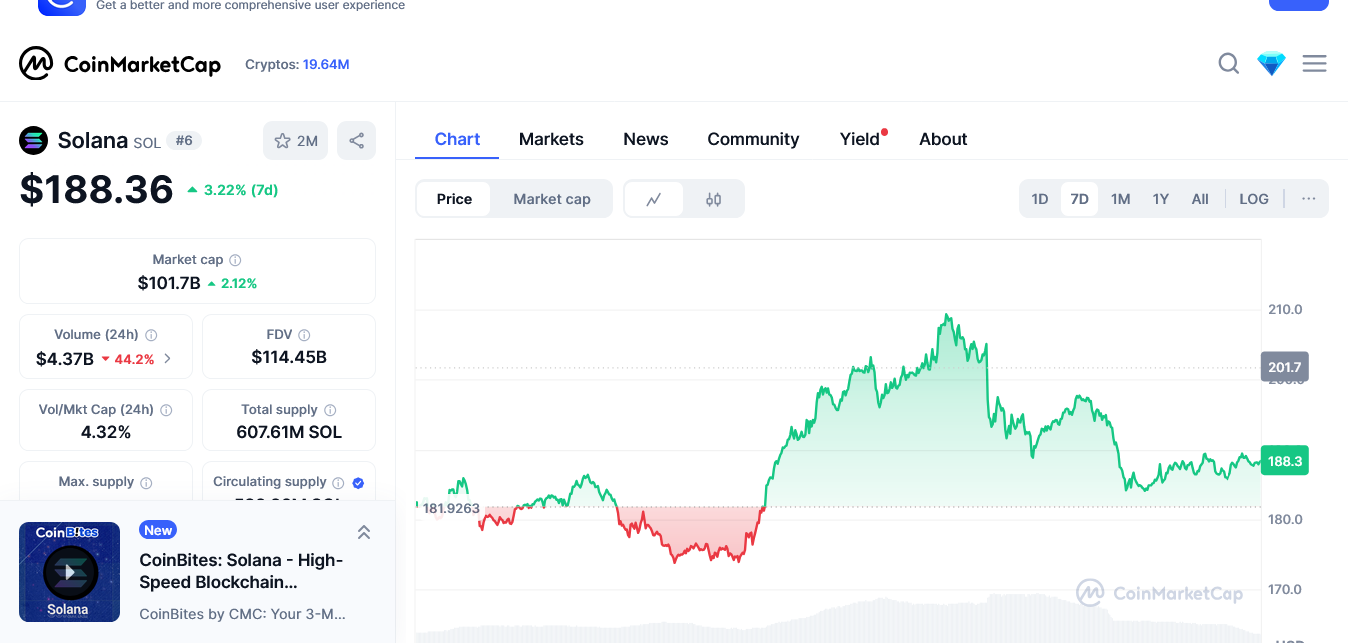Click the 607.61M SOL total supply value
The width and height of the screenshot is (1348, 643).
(x=289, y=432)
